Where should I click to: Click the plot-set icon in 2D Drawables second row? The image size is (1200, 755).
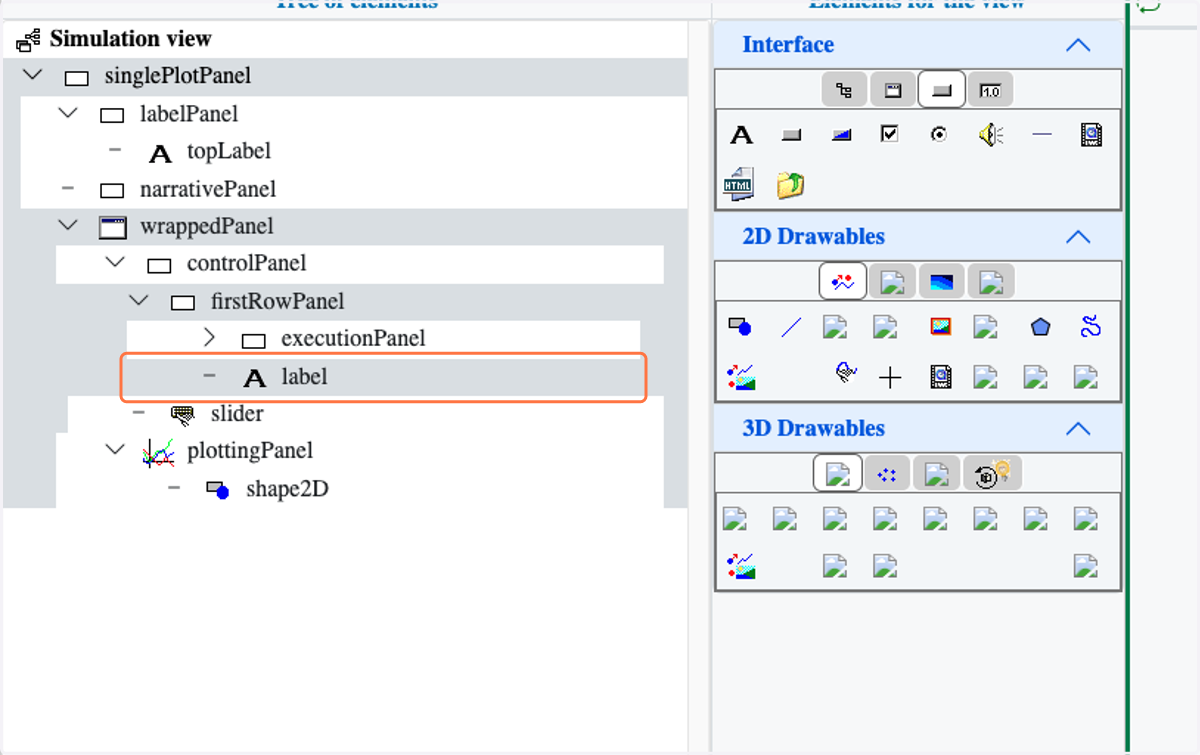coord(741,377)
